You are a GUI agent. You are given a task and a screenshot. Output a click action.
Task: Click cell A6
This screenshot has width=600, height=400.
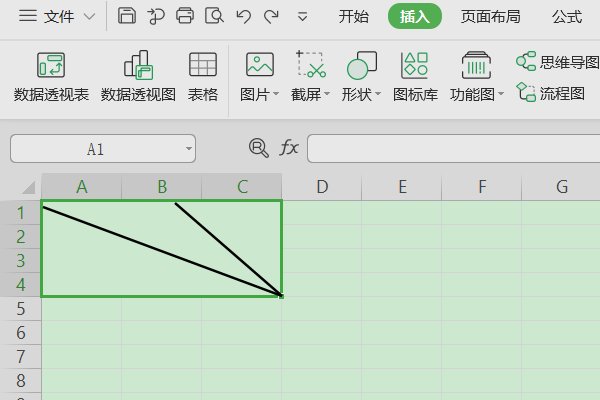(82, 333)
